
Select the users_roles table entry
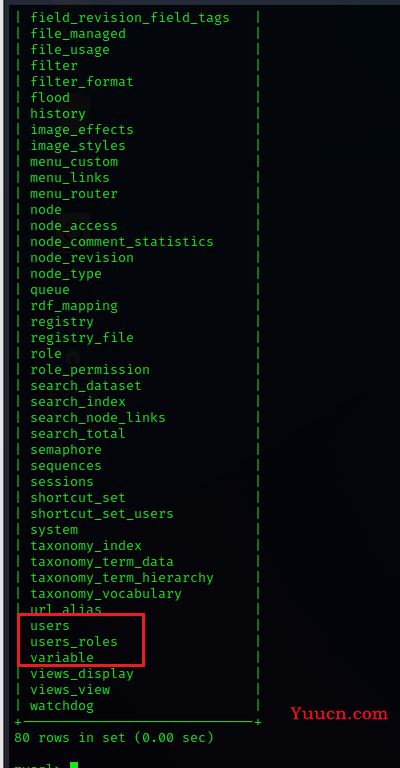[74, 642]
